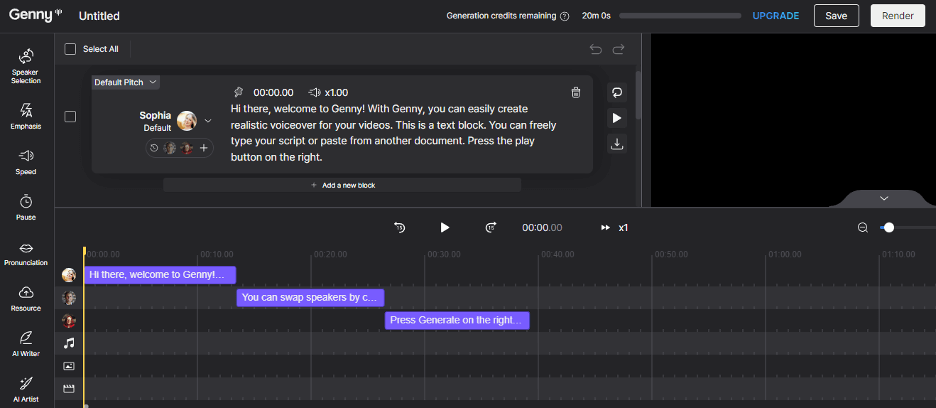Play the timeline
The image size is (936, 408).
point(444,227)
